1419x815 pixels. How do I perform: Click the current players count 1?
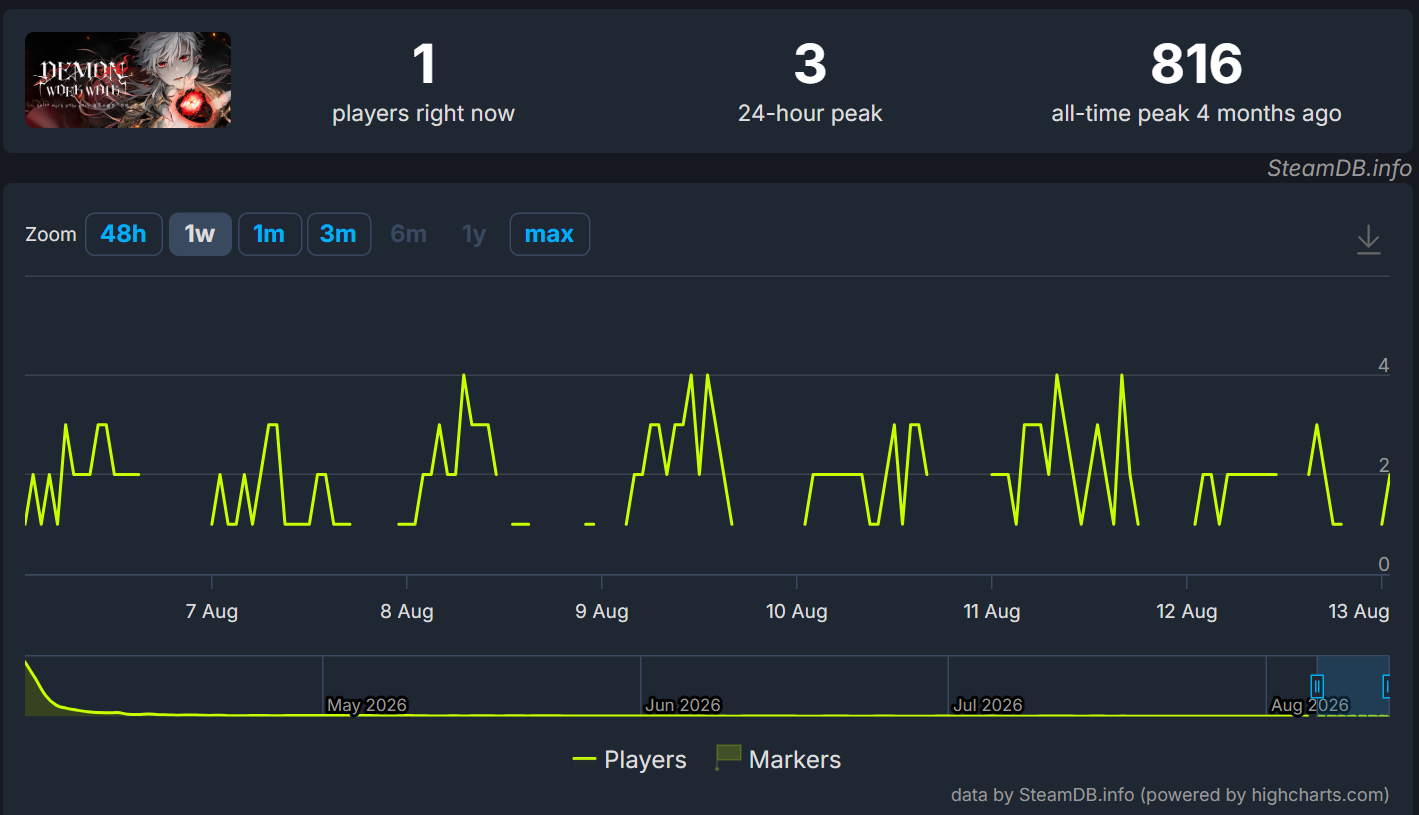[424, 65]
